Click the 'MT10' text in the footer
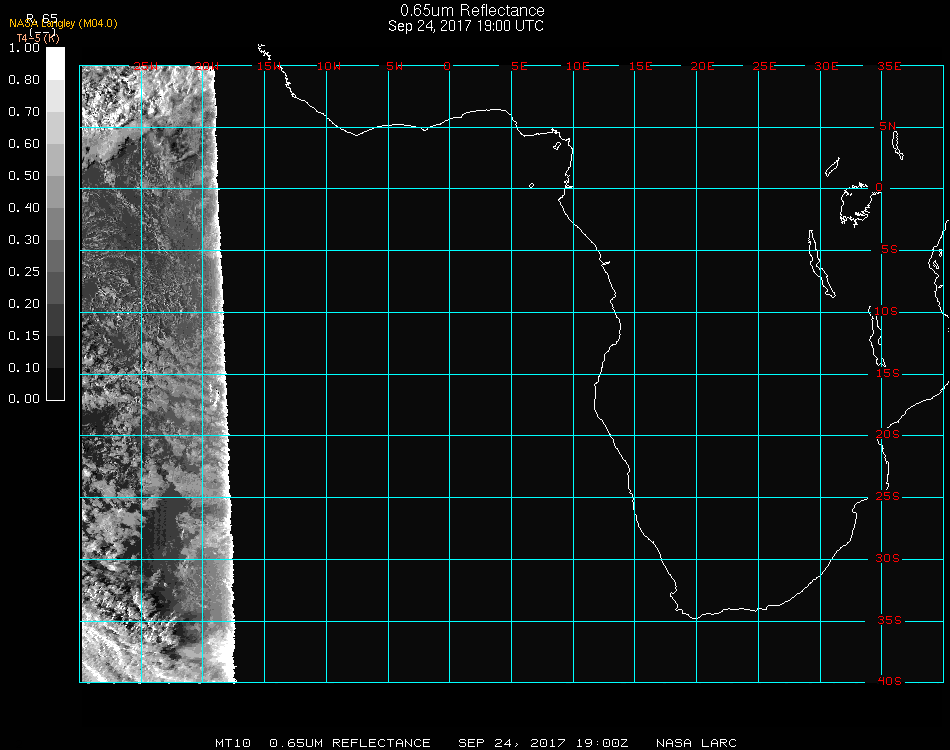Screen dimensions: 950x750 click(x=233, y=743)
